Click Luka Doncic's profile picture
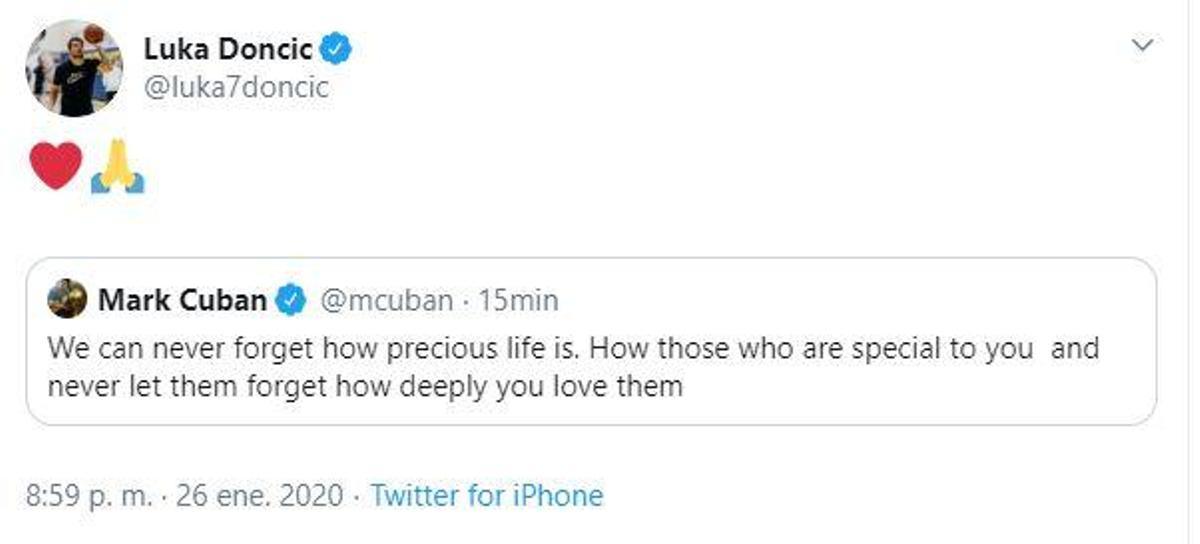Viewport: 1200px width, 544px height. pos(75,68)
